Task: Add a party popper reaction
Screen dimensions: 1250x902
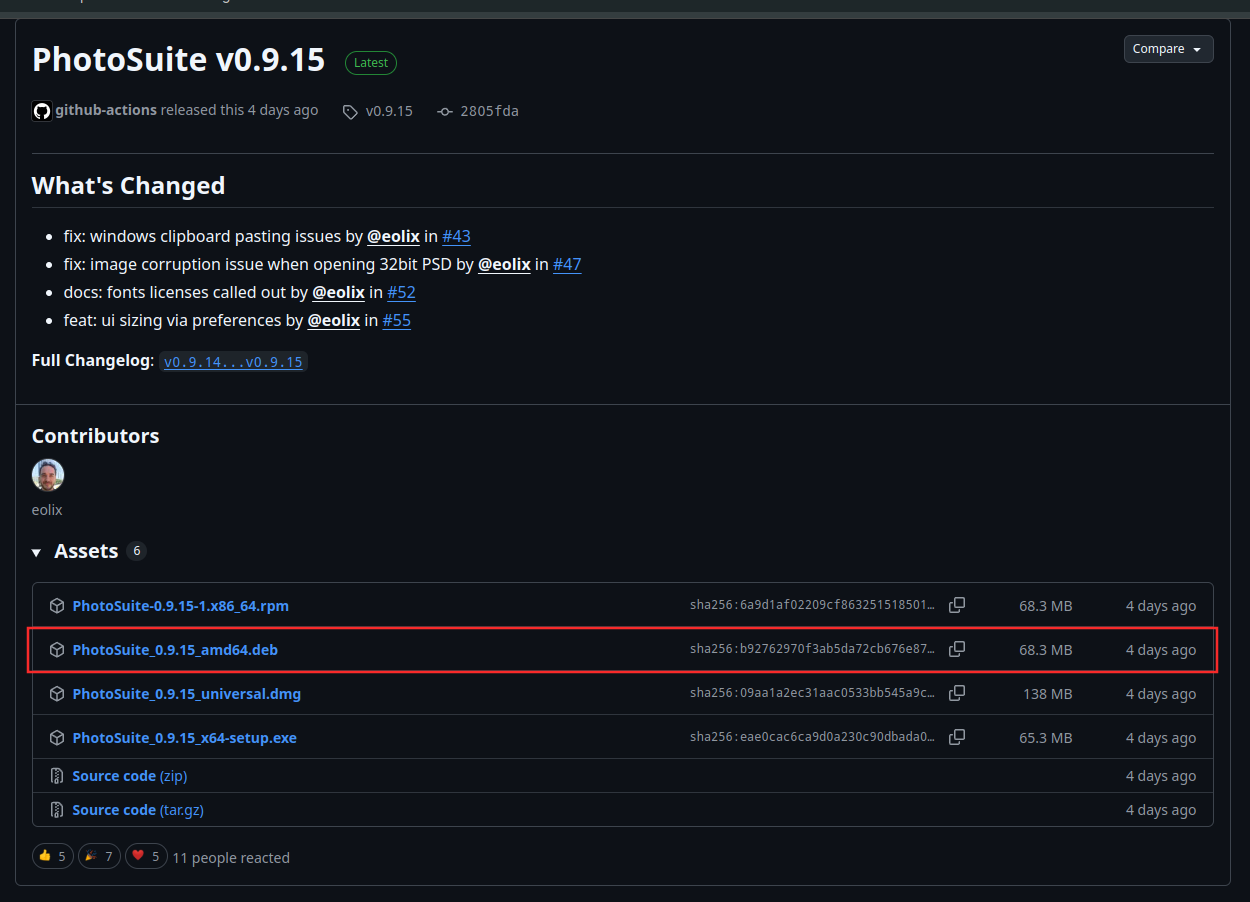Action: [99, 856]
